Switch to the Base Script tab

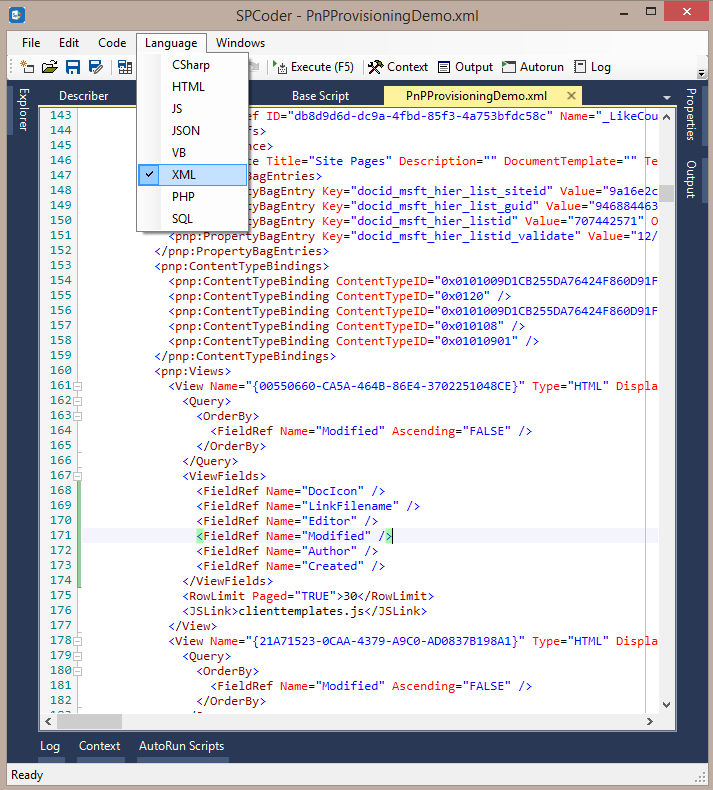pos(320,96)
